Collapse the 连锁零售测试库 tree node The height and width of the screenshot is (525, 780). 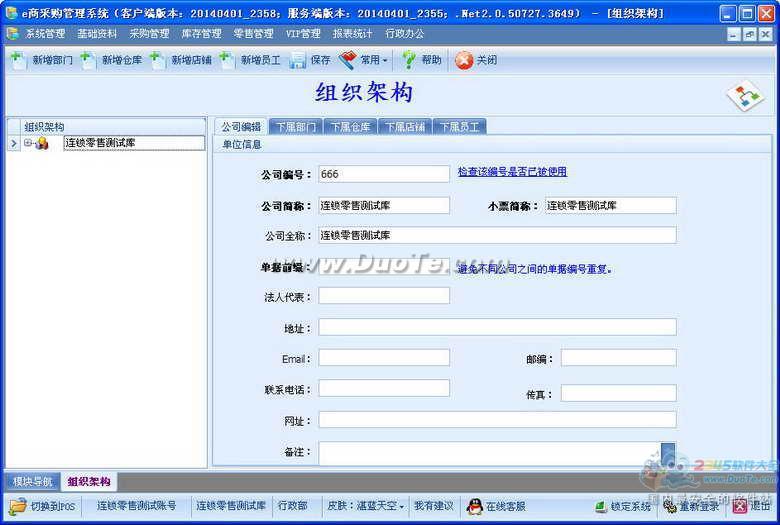(28, 143)
